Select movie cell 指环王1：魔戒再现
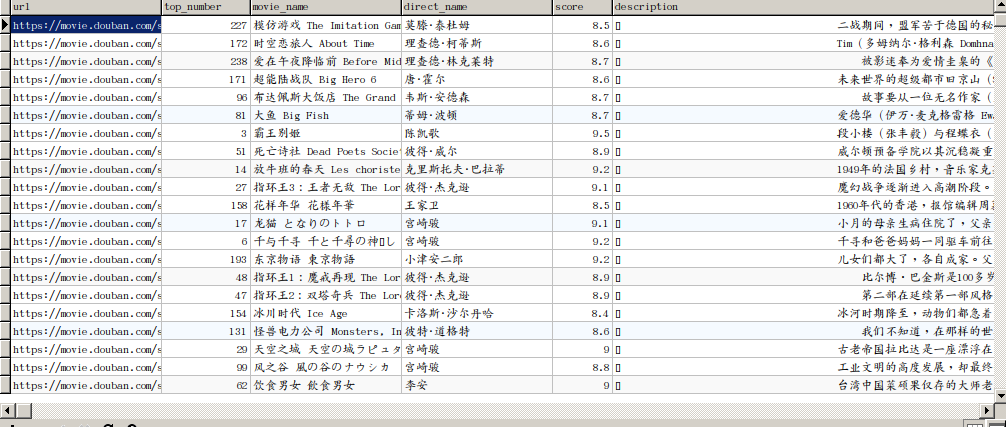 [326, 277]
